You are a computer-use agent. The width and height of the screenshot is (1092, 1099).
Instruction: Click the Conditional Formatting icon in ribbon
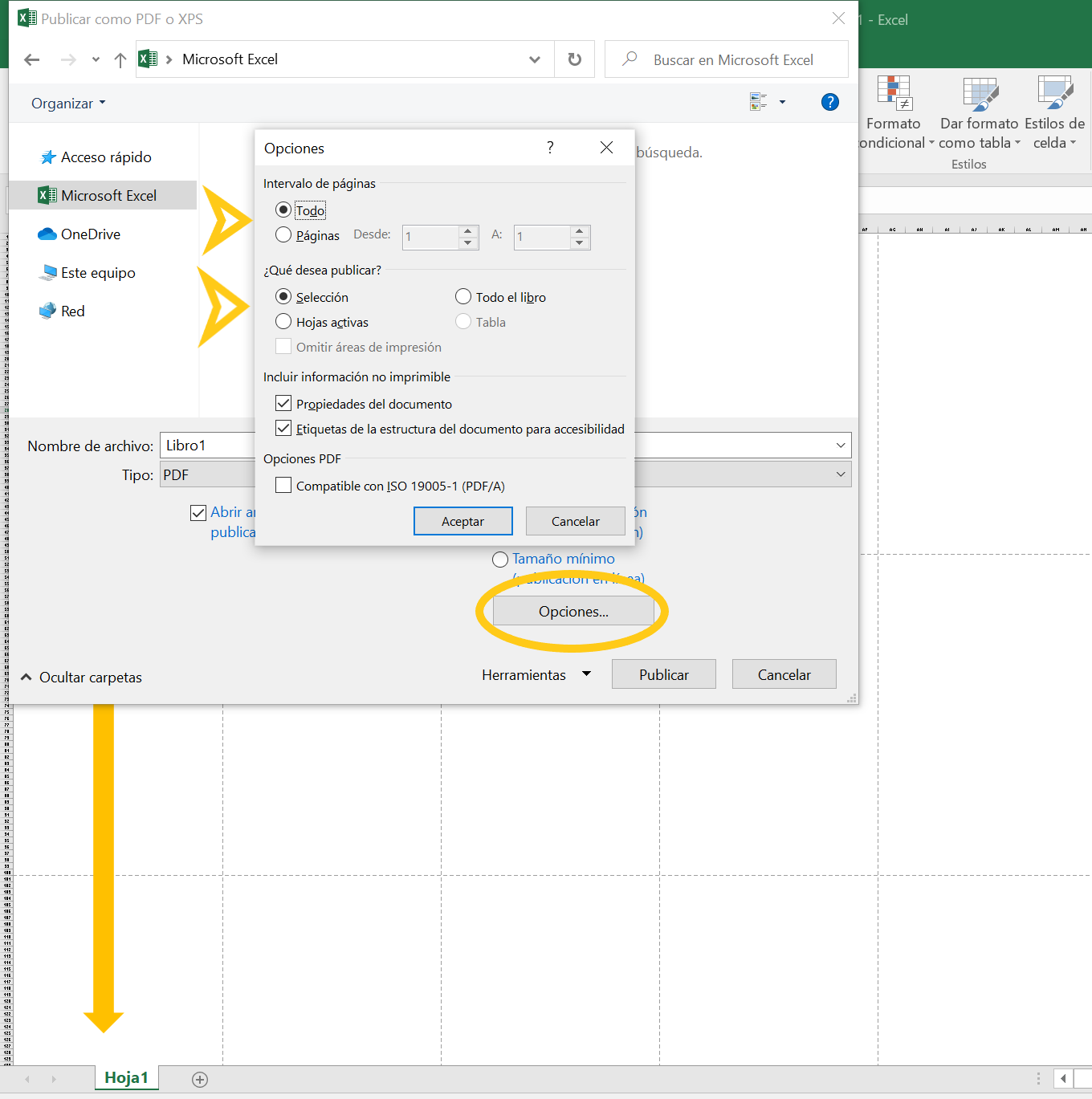point(893,92)
